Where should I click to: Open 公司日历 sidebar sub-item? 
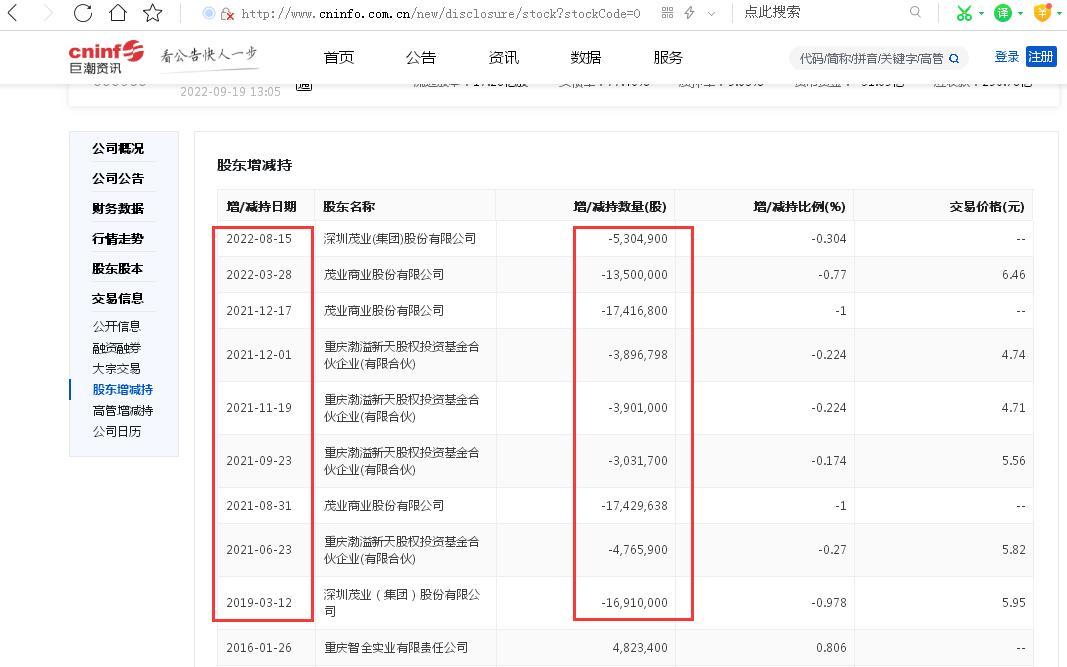pos(116,432)
